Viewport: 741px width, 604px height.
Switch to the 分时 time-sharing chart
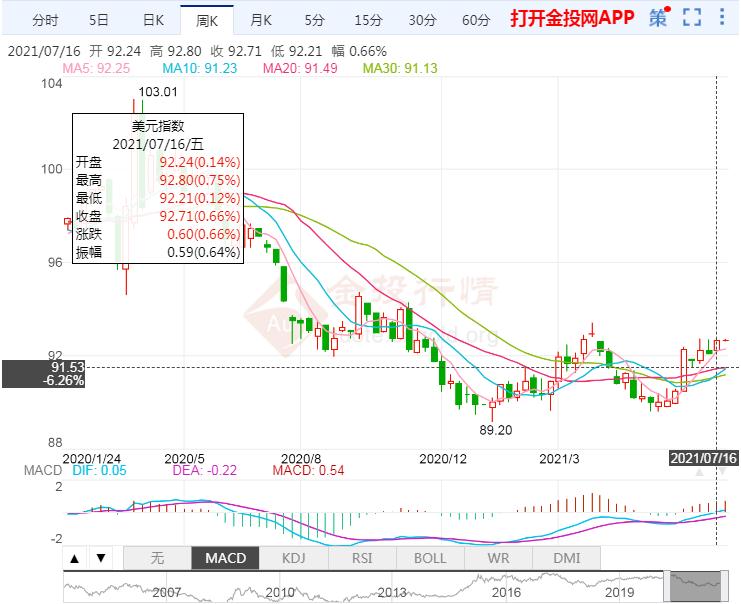tap(45, 19)
